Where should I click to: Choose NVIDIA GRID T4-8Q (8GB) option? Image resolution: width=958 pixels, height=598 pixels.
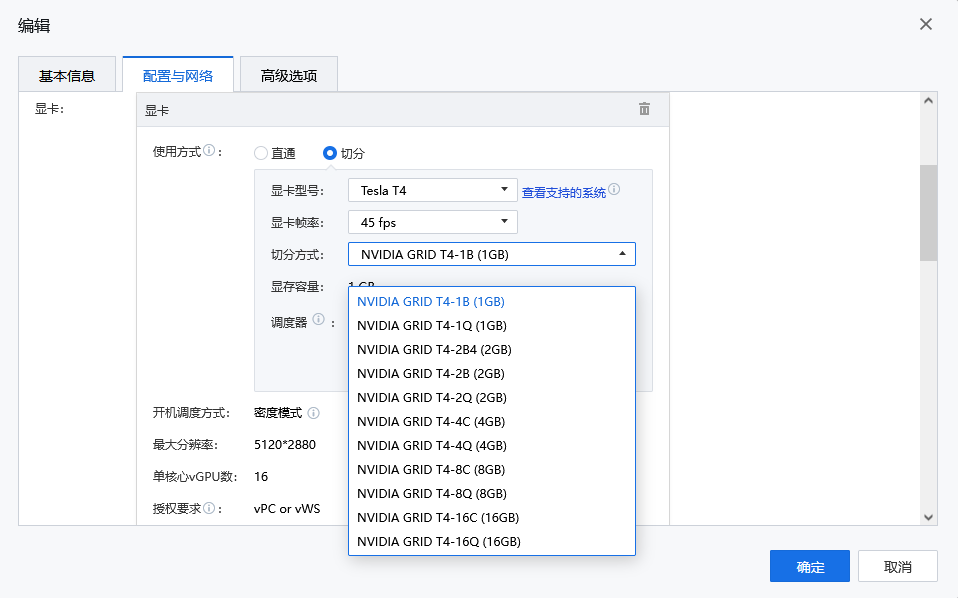pos(492,494)
